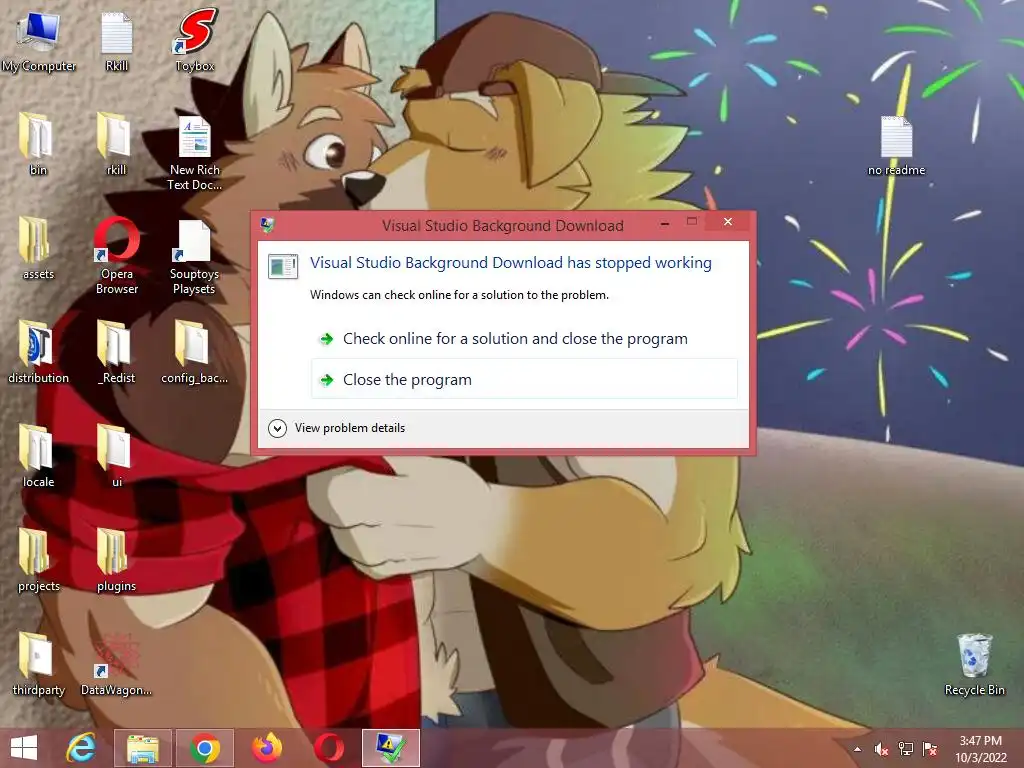Open the network tray icon
The image size is (1024, 768).
[x=906, y=749]
